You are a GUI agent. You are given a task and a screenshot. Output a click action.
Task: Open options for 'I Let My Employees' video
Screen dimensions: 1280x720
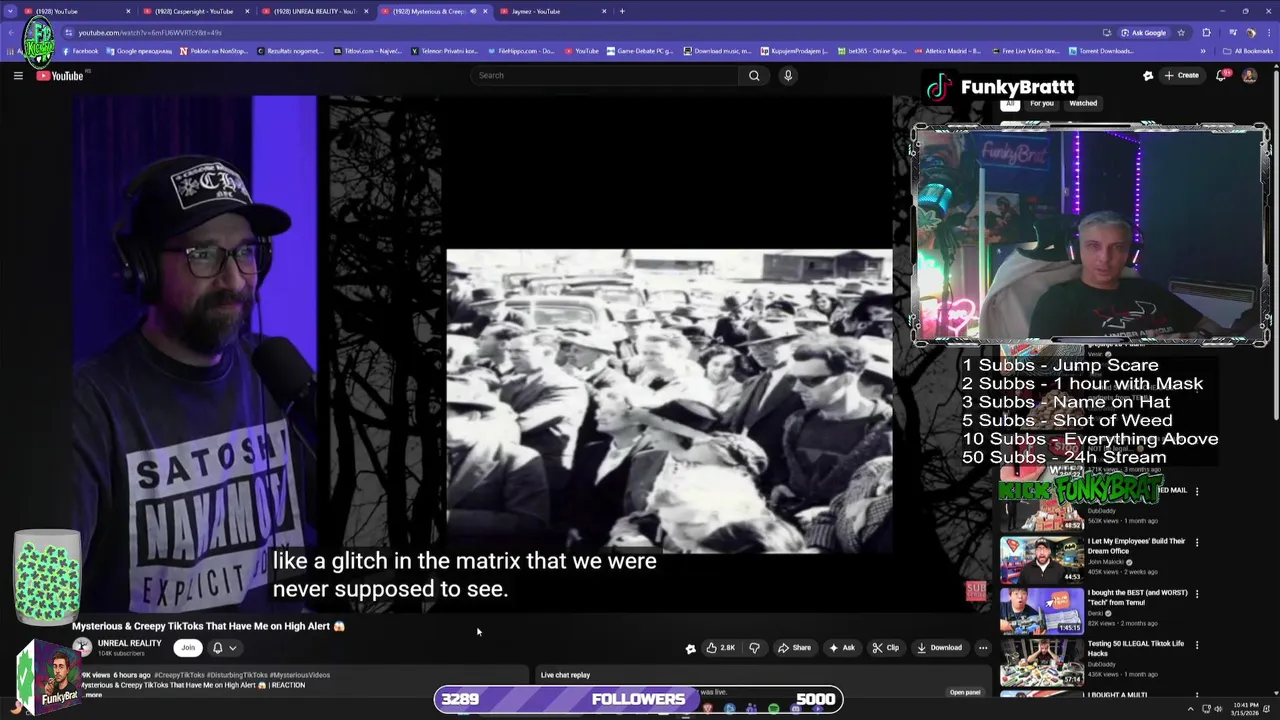pyautogui.click(x=1197, y=542)
